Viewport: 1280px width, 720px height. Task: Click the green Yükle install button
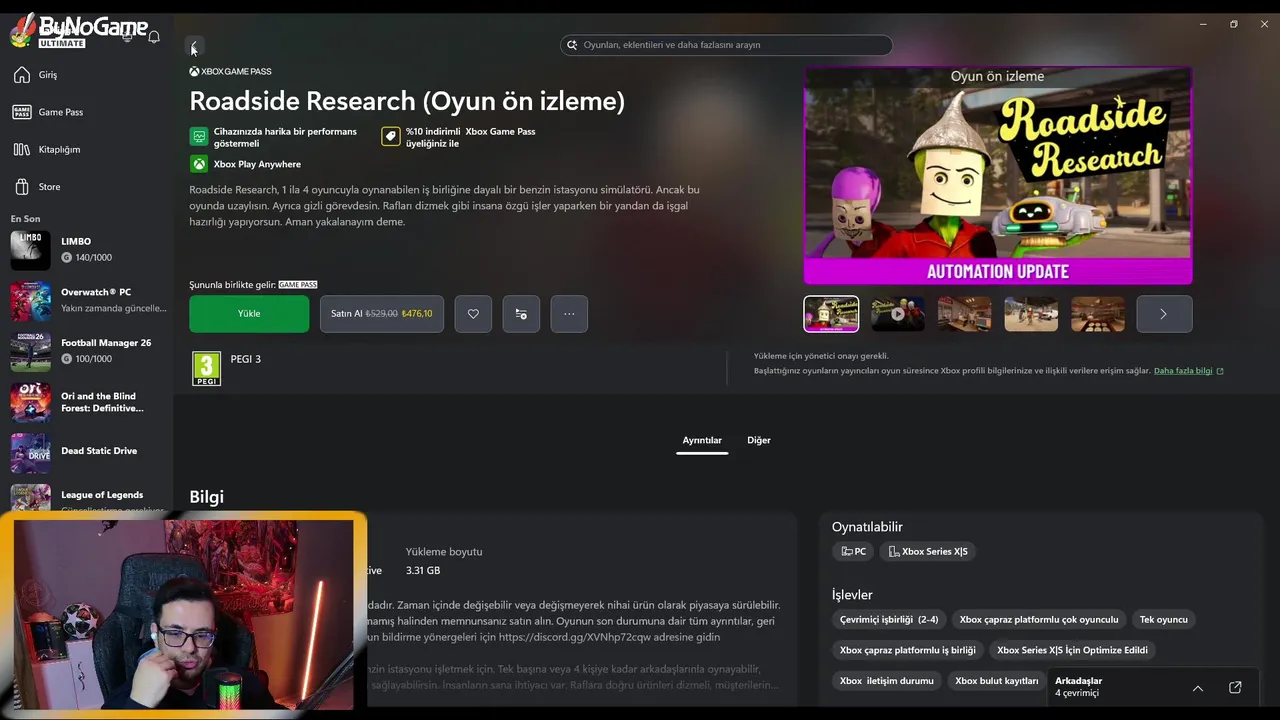[249, 314]
